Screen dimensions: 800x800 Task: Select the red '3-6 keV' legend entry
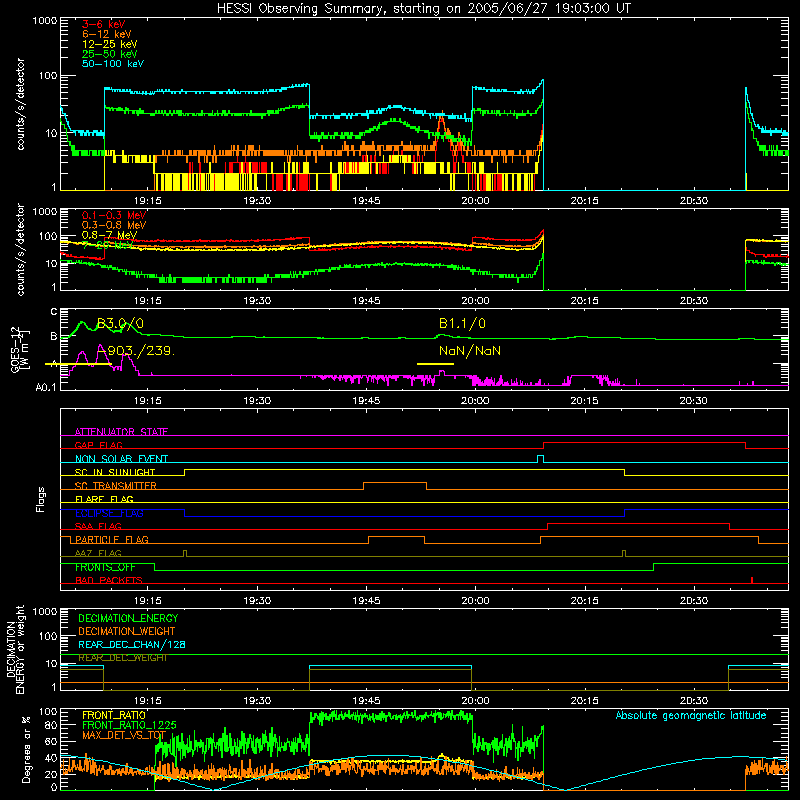tap(104, 24)
